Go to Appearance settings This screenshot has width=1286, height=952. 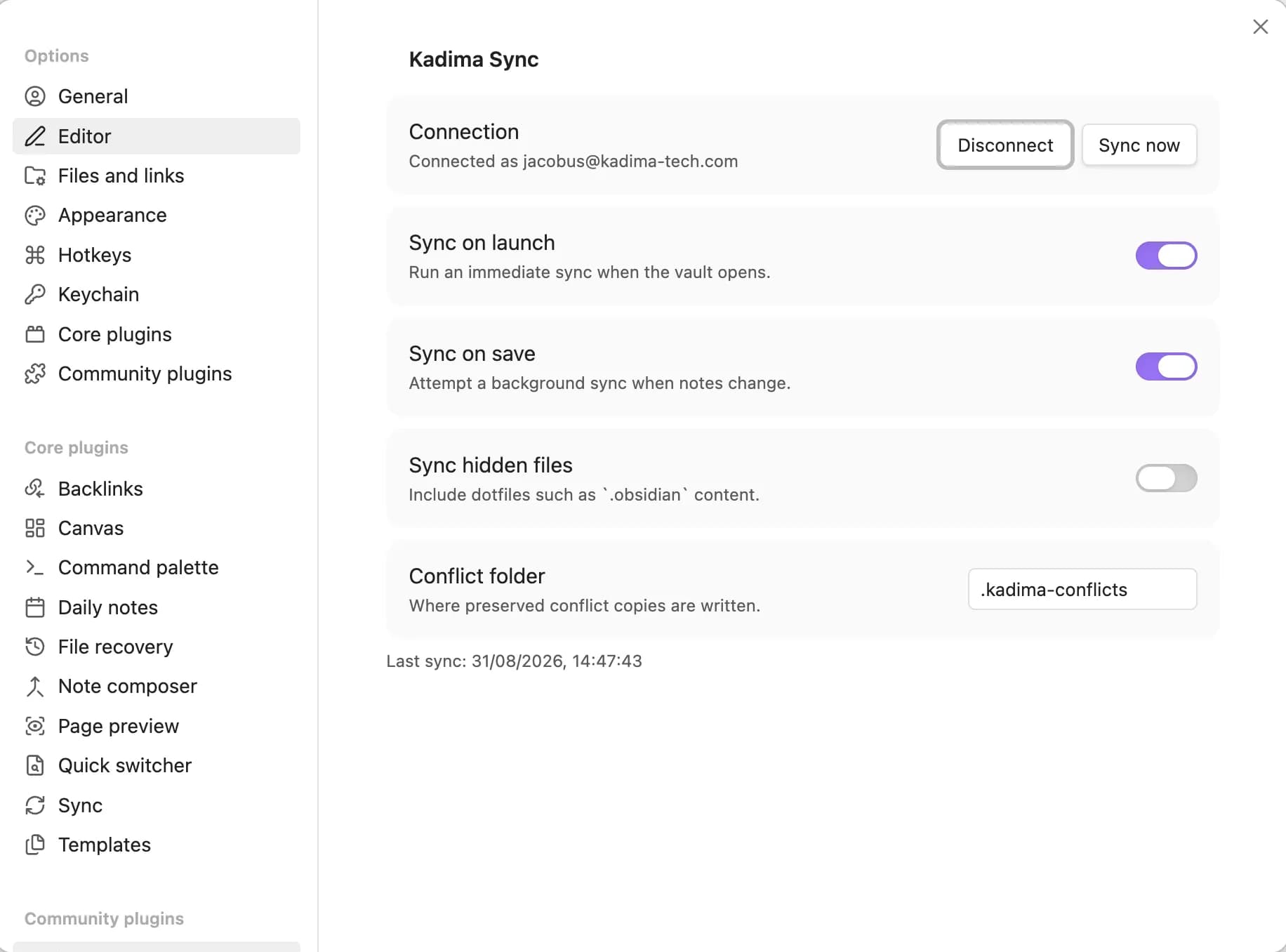tap(157, 216)
